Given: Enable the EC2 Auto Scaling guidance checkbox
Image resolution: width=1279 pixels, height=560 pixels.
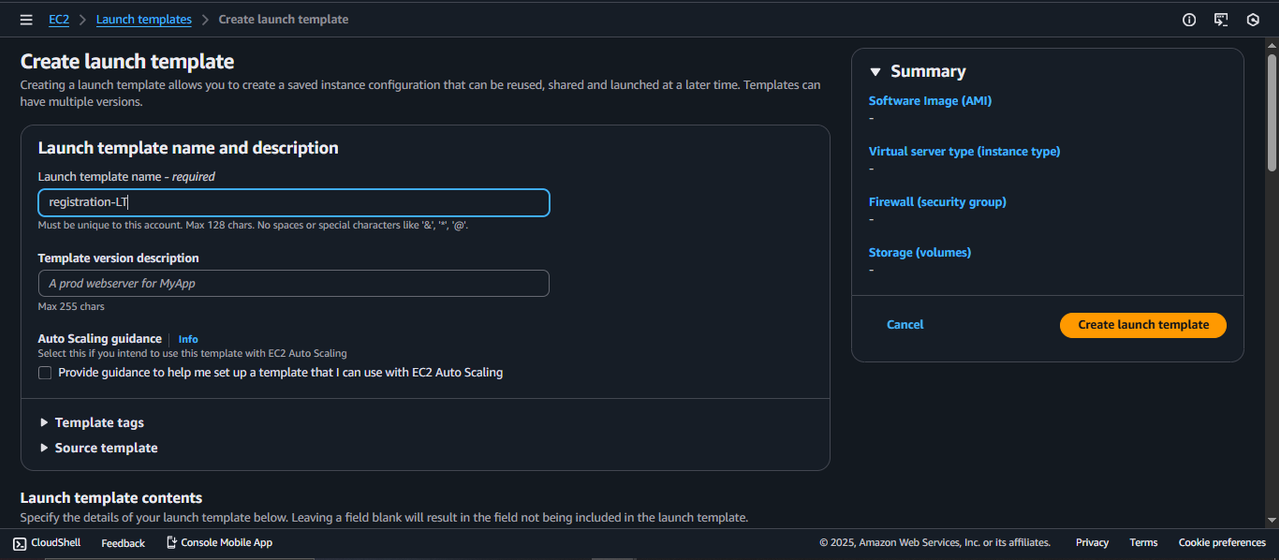Looking at the screenshot, I should click(x=45, y=373).
